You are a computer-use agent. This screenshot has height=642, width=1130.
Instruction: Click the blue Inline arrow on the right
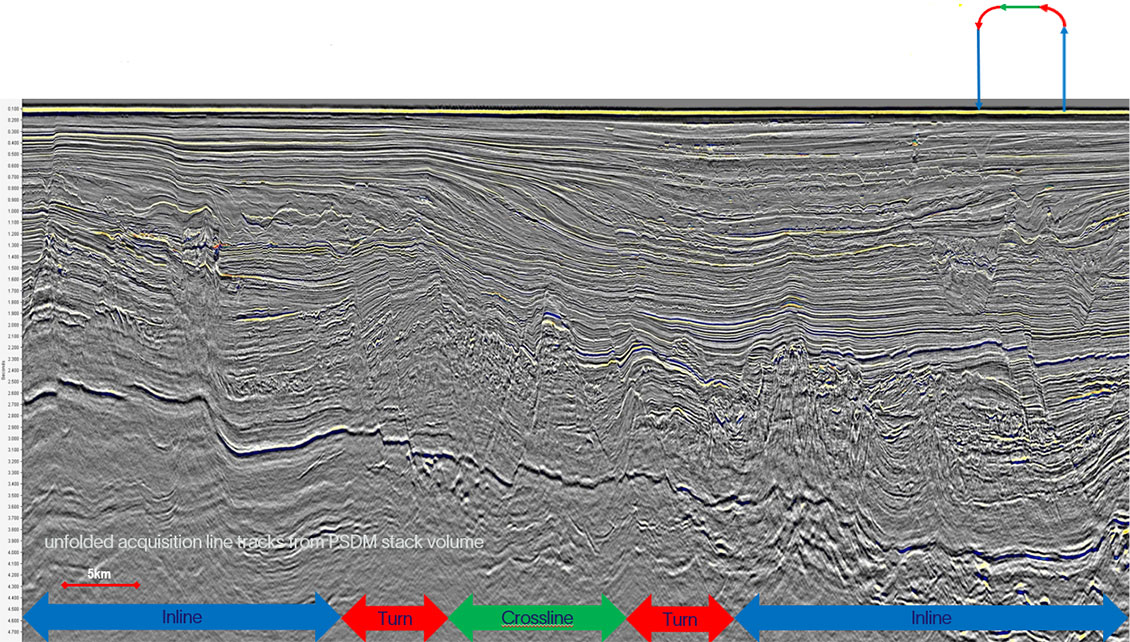pyautogui.click(x=930, y=617)
